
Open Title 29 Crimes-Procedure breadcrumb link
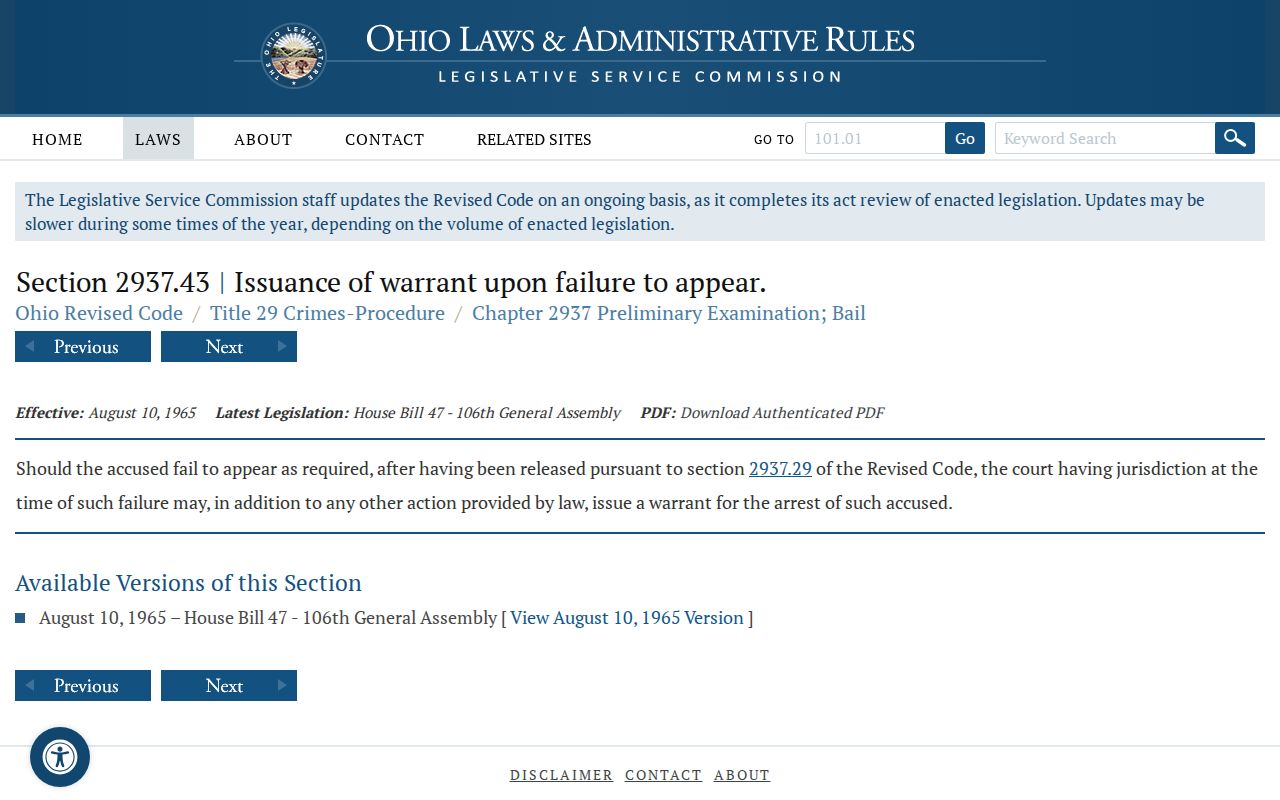click(327, 313)
